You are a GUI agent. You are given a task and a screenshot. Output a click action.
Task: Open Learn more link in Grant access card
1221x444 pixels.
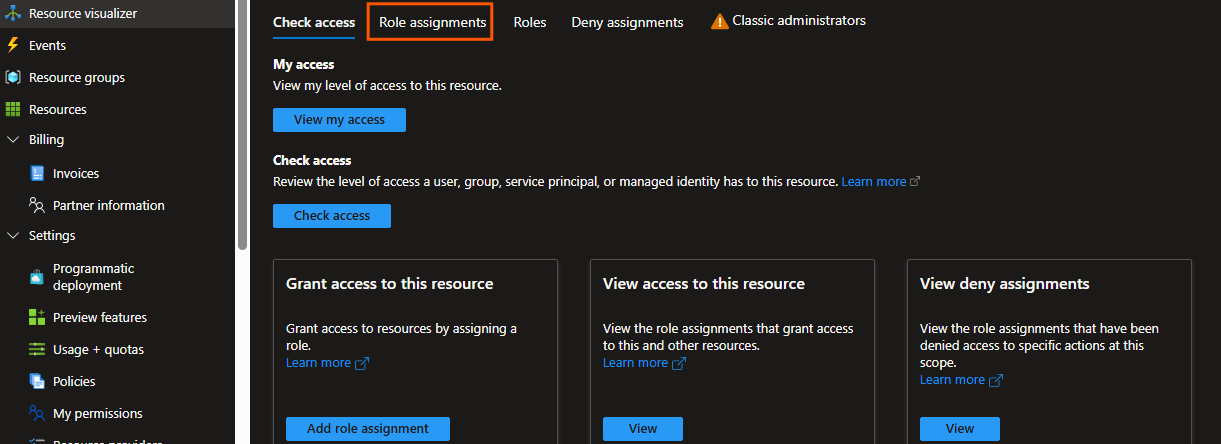(x=318, y=363)
